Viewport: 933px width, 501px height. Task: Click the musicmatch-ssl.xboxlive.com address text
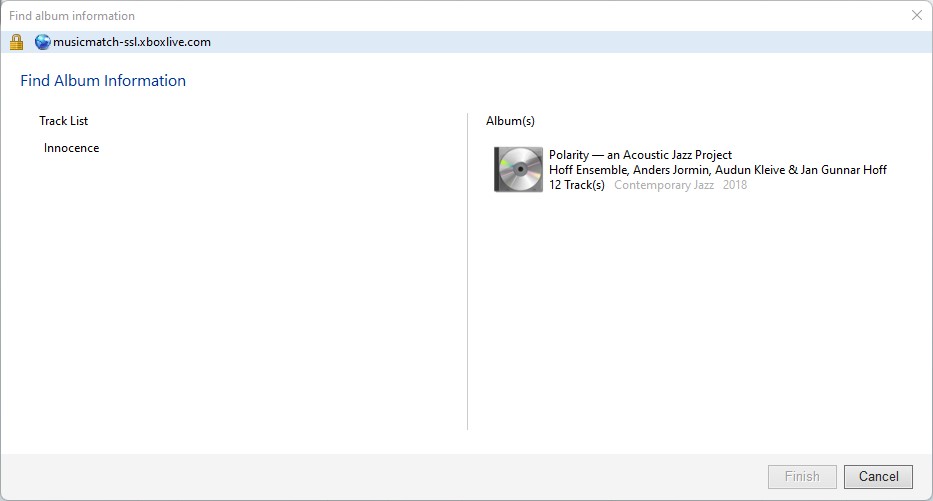coord(132,42)
